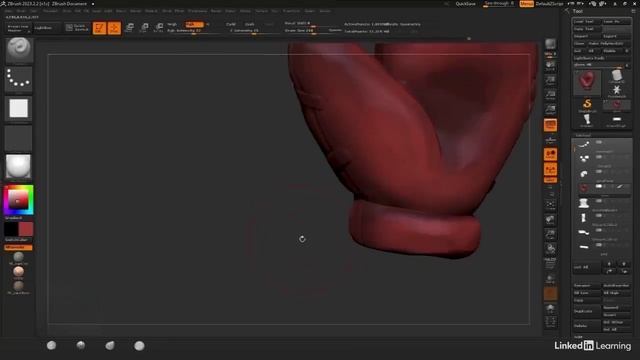Open the Dots stroke type selector
This screenshot has height=360, width=640.
(x=18, y=79)
